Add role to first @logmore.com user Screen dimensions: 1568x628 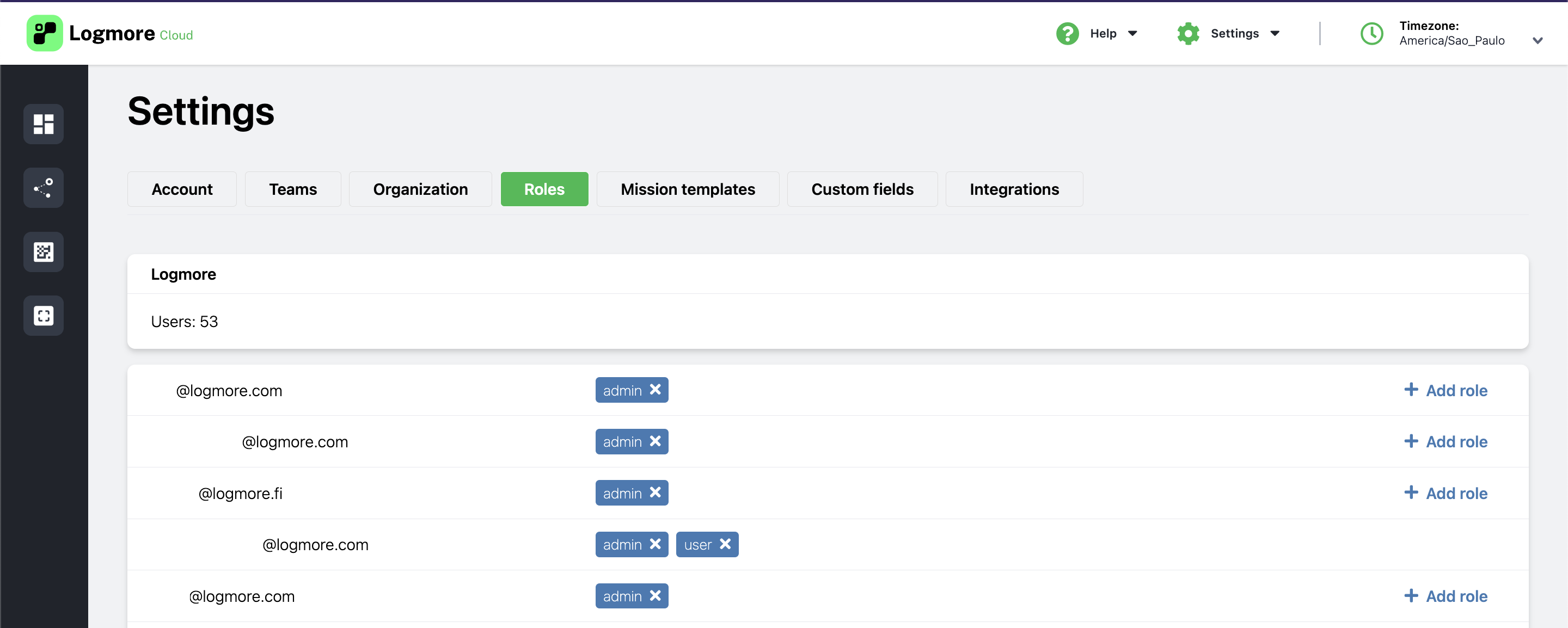coord(1445,390)
